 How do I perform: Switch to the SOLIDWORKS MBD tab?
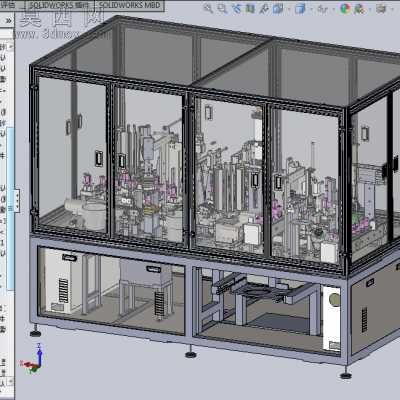[x=130, y=5]
